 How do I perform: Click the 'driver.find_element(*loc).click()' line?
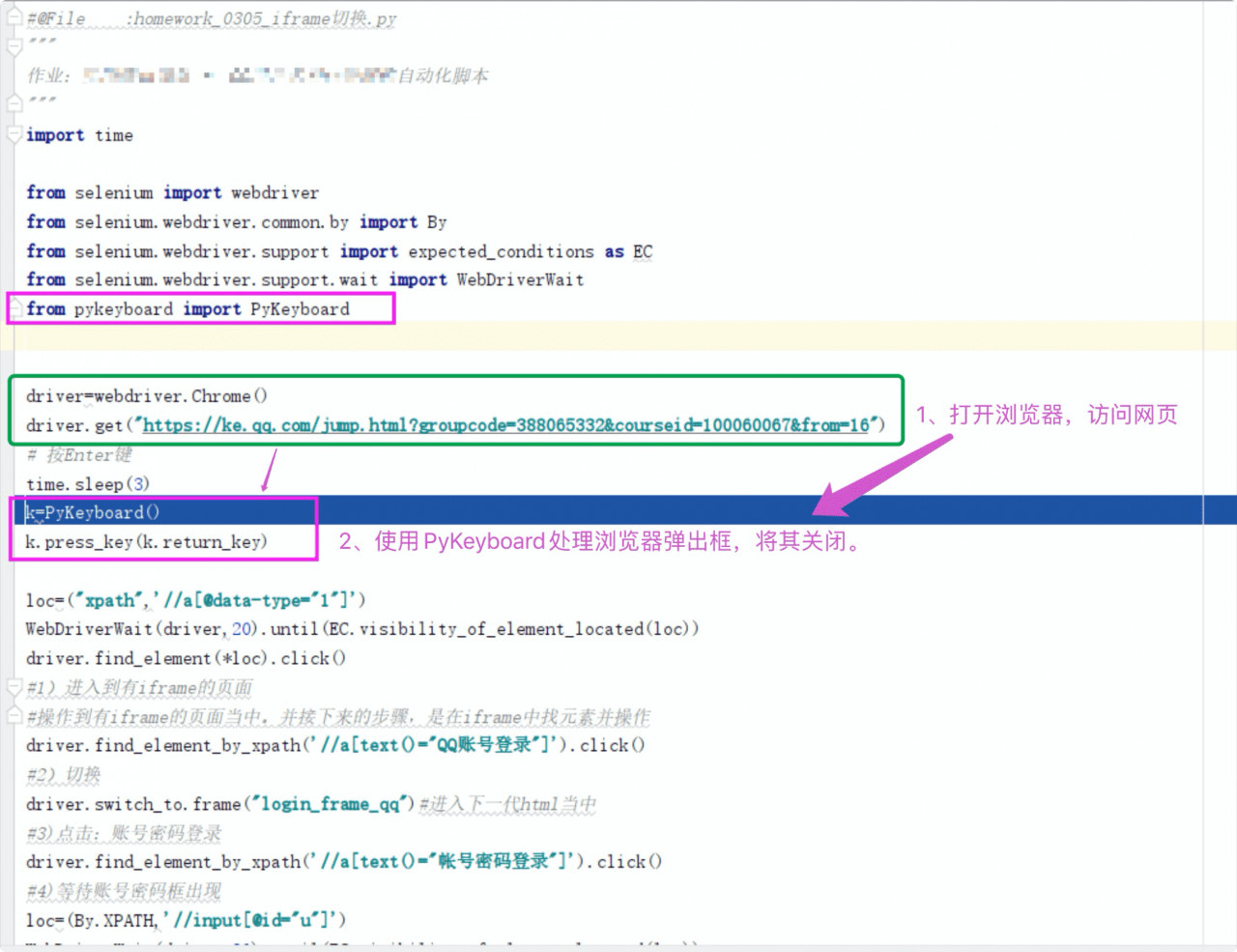[x=186, y=658]
